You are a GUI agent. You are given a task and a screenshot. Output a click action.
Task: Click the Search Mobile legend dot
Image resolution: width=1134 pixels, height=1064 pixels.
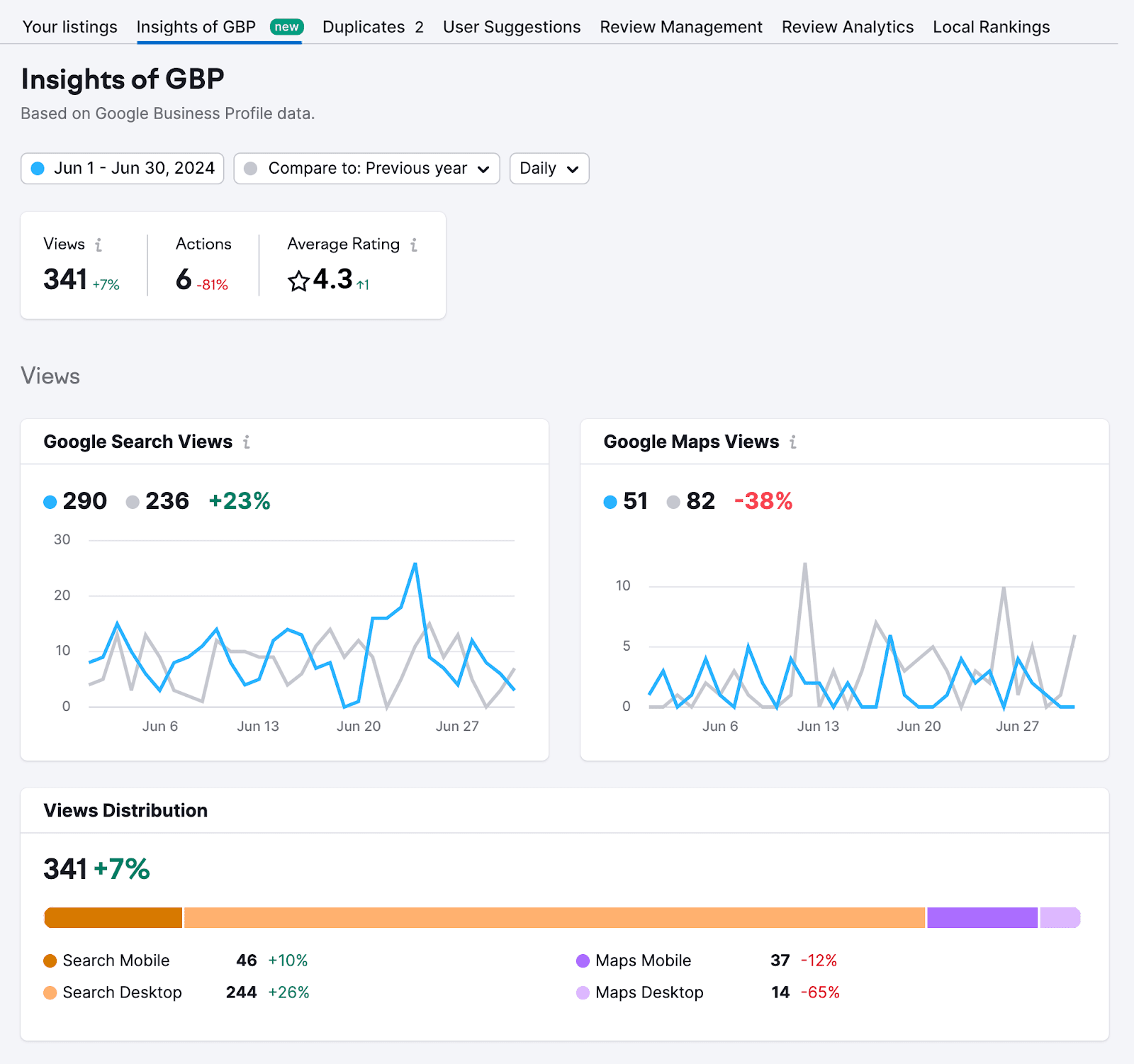[50, 961]
